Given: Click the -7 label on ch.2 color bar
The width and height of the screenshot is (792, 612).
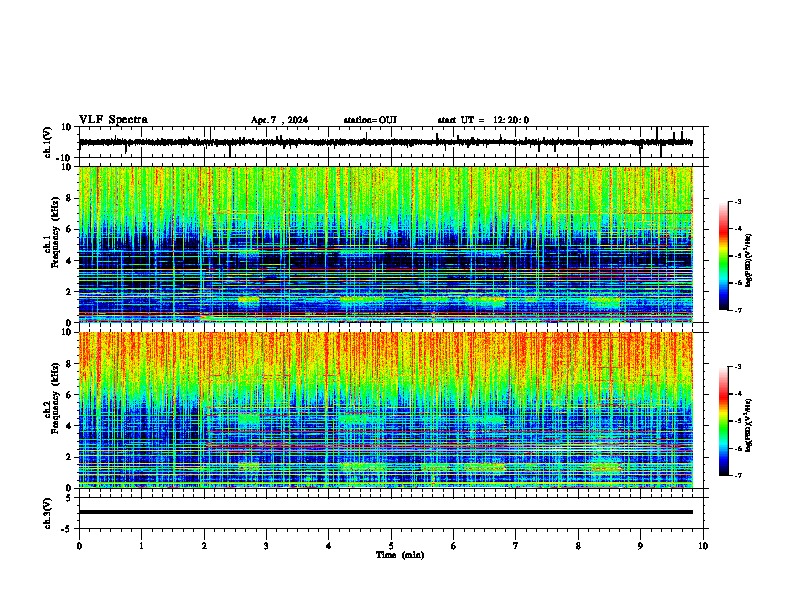Looking at the screenshot, I should pyautogui.click(x=737, y=475).
